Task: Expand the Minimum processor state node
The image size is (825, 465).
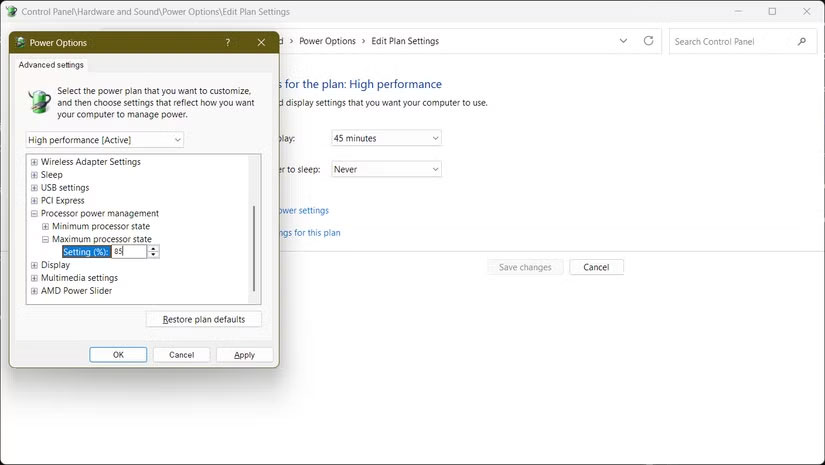Action: pyautogui.click(x=45, y=227)
